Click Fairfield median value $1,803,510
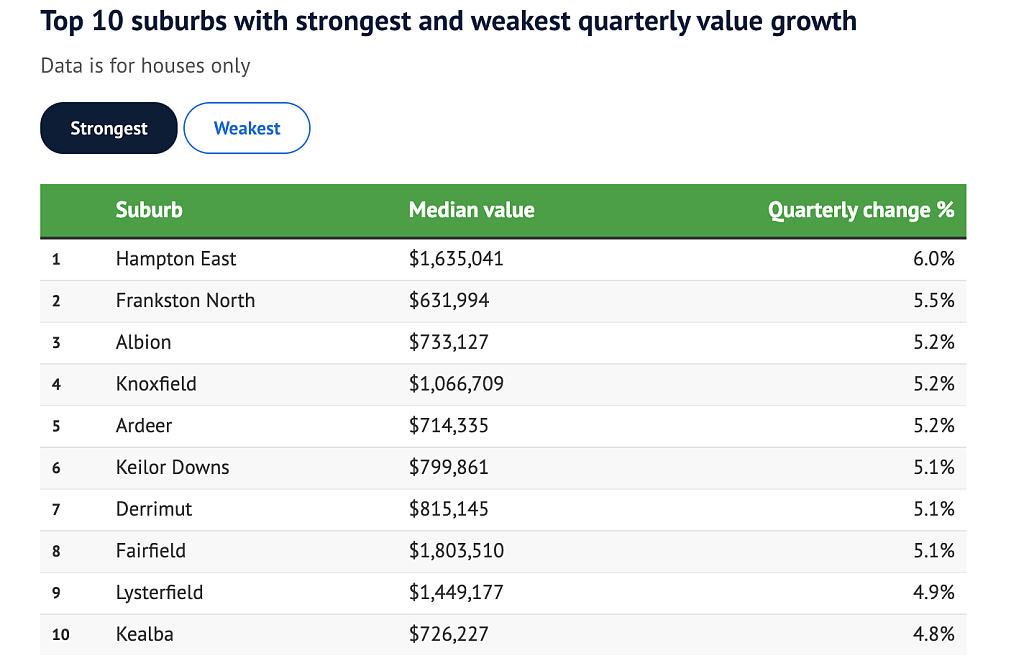 pos(456,551)
